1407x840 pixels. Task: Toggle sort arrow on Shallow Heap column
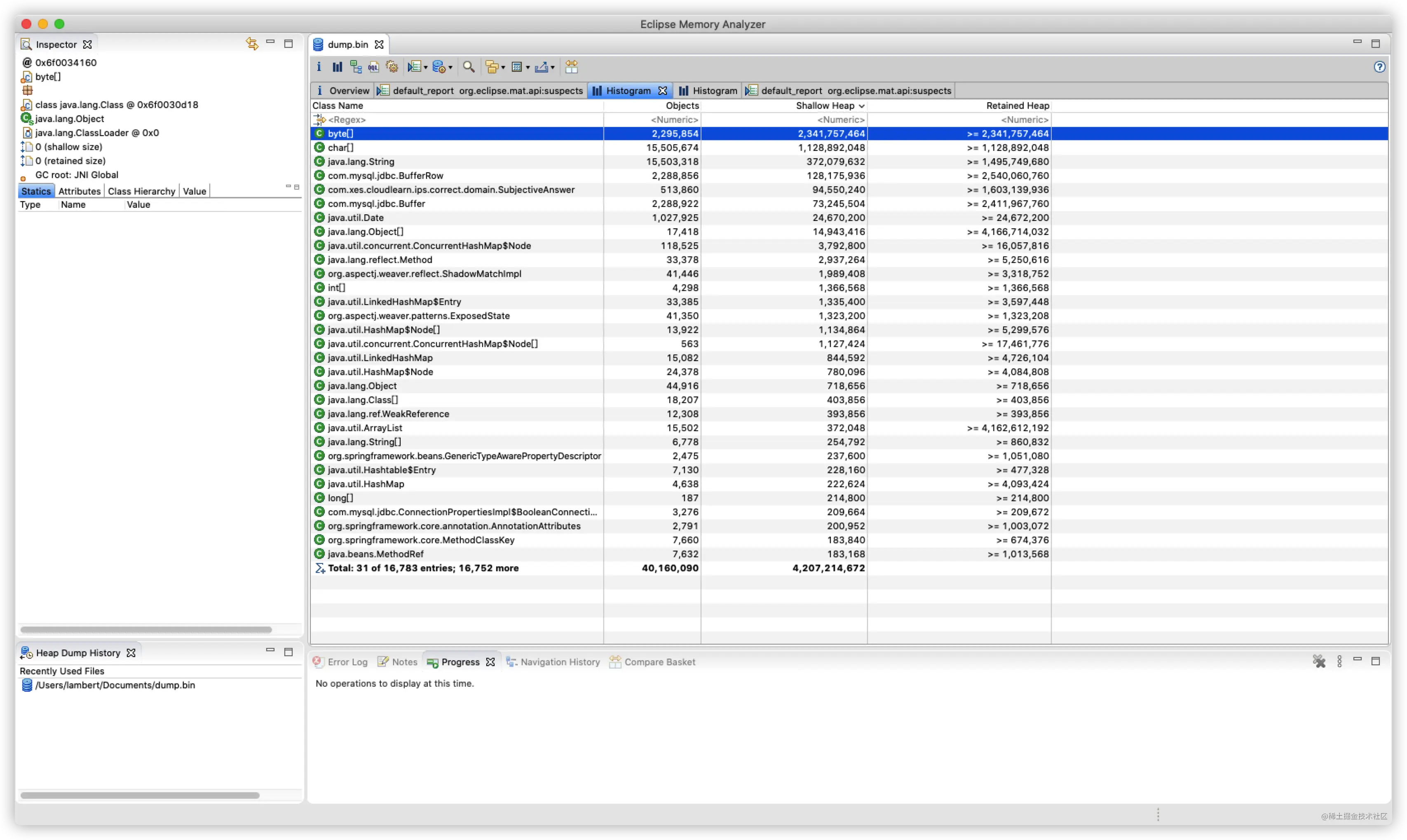(862, 106)
